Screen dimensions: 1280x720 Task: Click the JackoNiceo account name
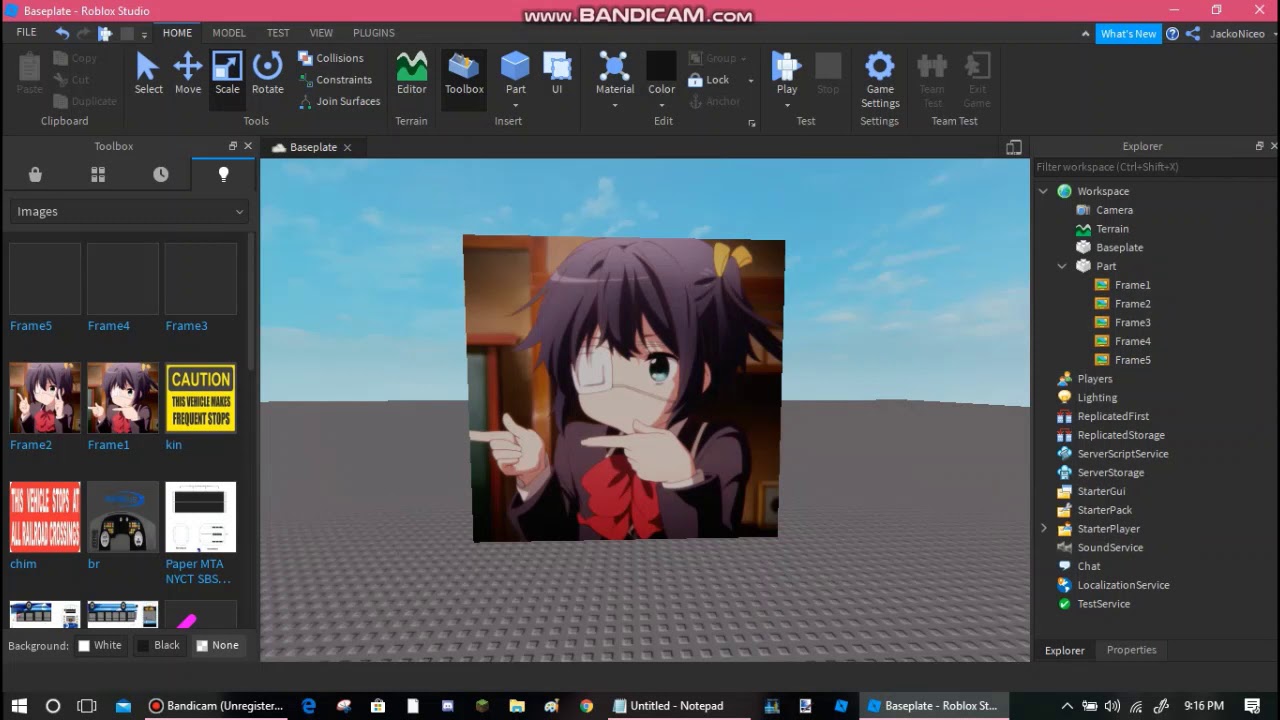click(1237, 34)
